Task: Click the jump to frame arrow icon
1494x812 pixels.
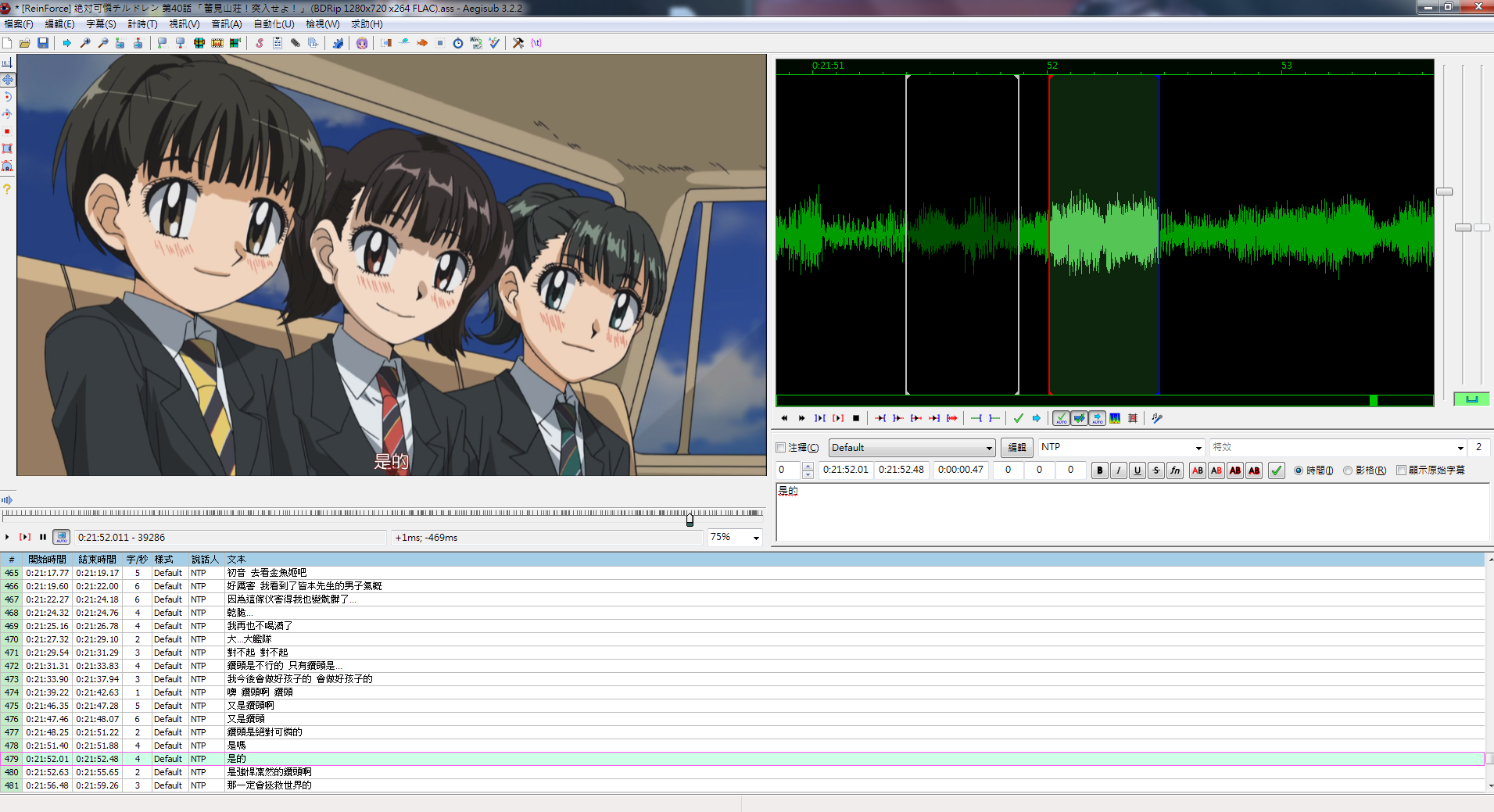Action: coord(67,43)
